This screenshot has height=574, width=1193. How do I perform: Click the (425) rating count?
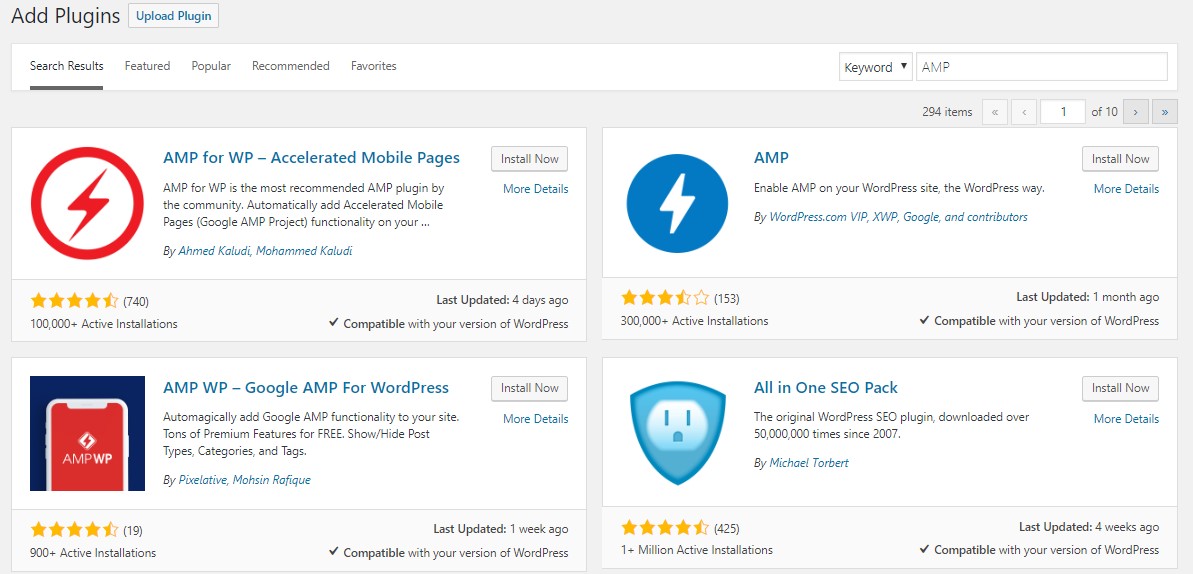coord(727,528)
